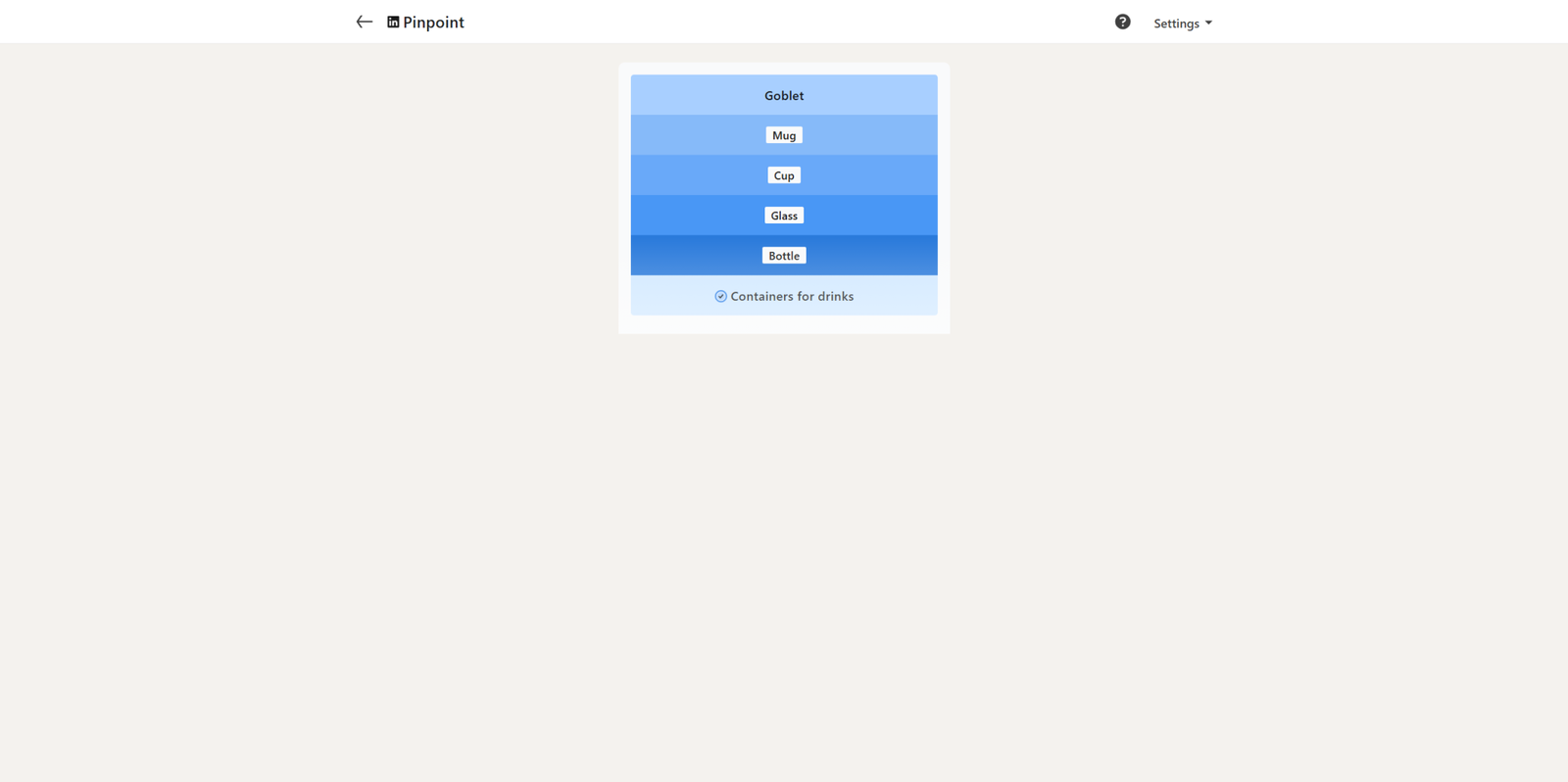Image resolution: width=1568 pixels, height=782 pixels.
Task: Open the Settings dropdown menu
Action: tap(1176, 23)
